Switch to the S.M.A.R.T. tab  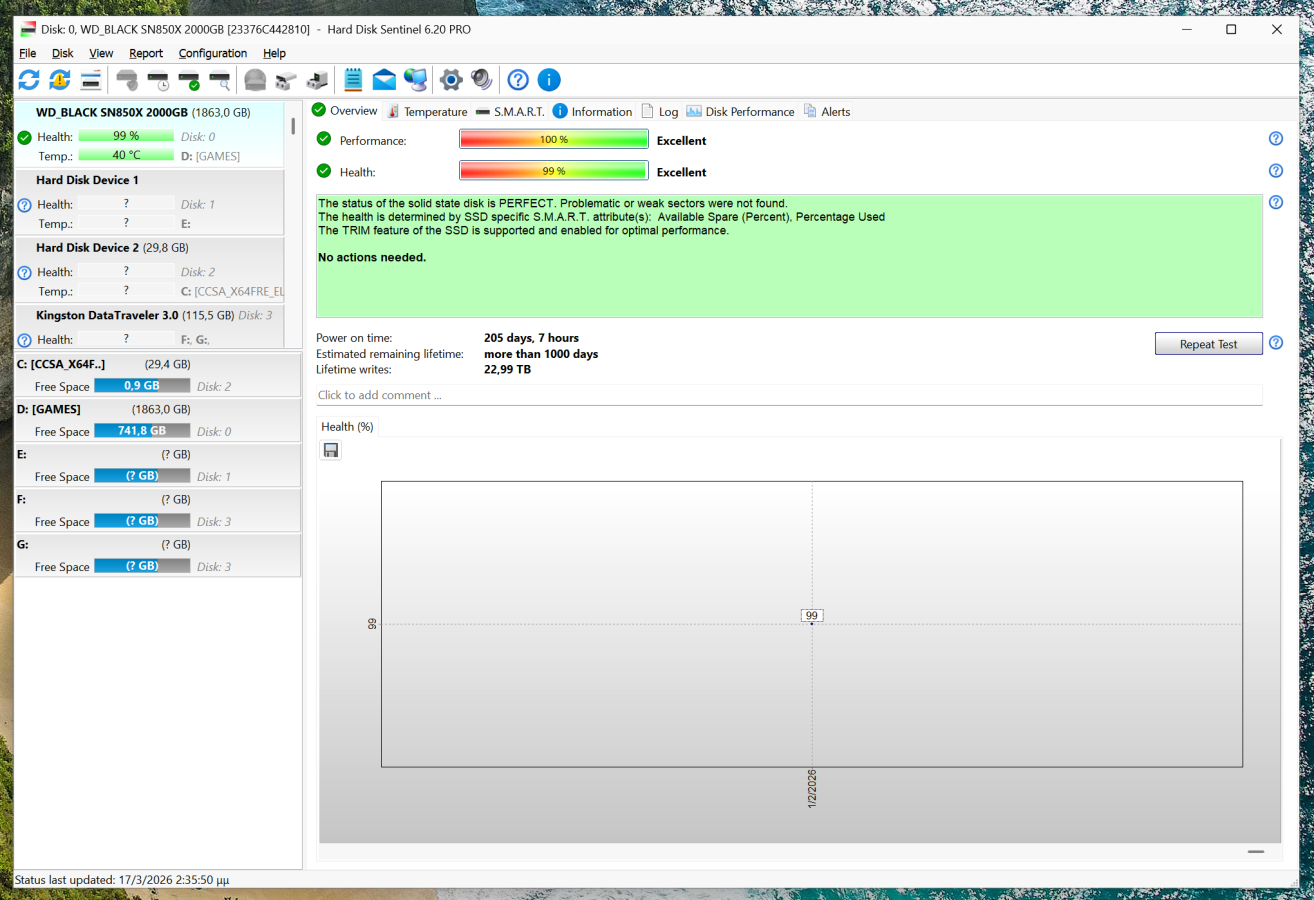[x=510, y=112]
